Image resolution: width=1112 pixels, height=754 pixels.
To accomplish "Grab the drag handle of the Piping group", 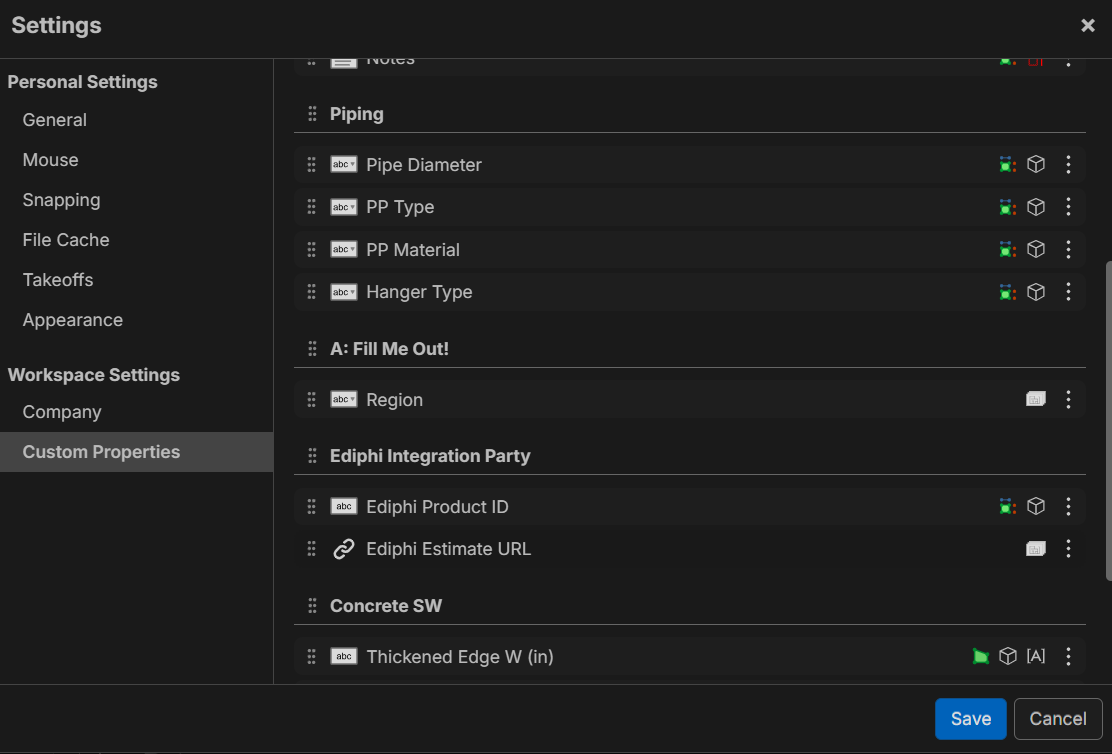I will coord(312,114).
